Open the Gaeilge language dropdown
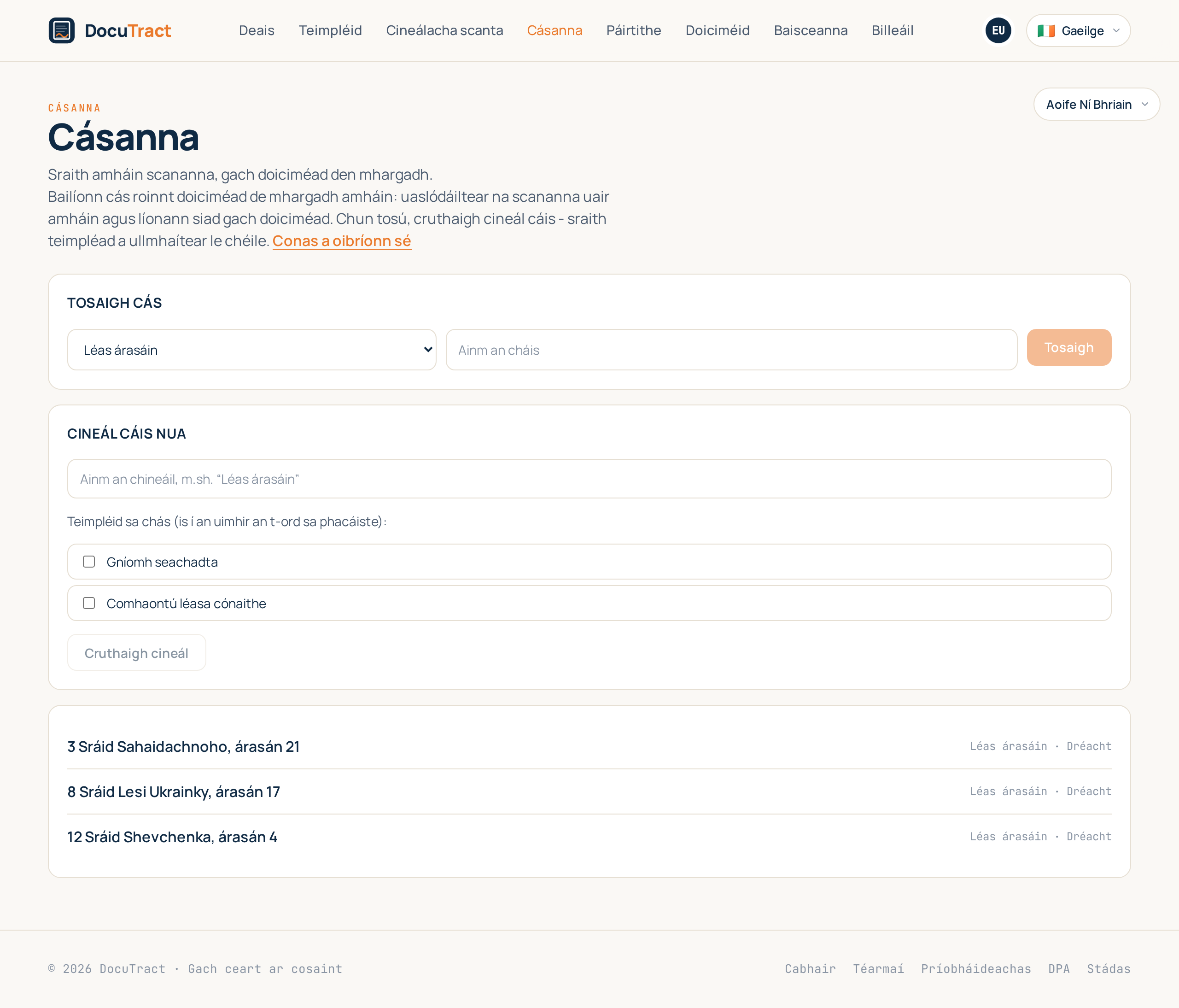This screenshot has width=1179, height=1008. pyautogui.click(x=1078, y=30)
